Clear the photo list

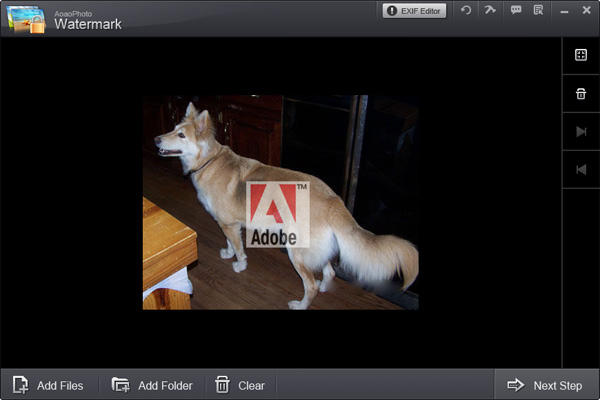tap(240, 385)
